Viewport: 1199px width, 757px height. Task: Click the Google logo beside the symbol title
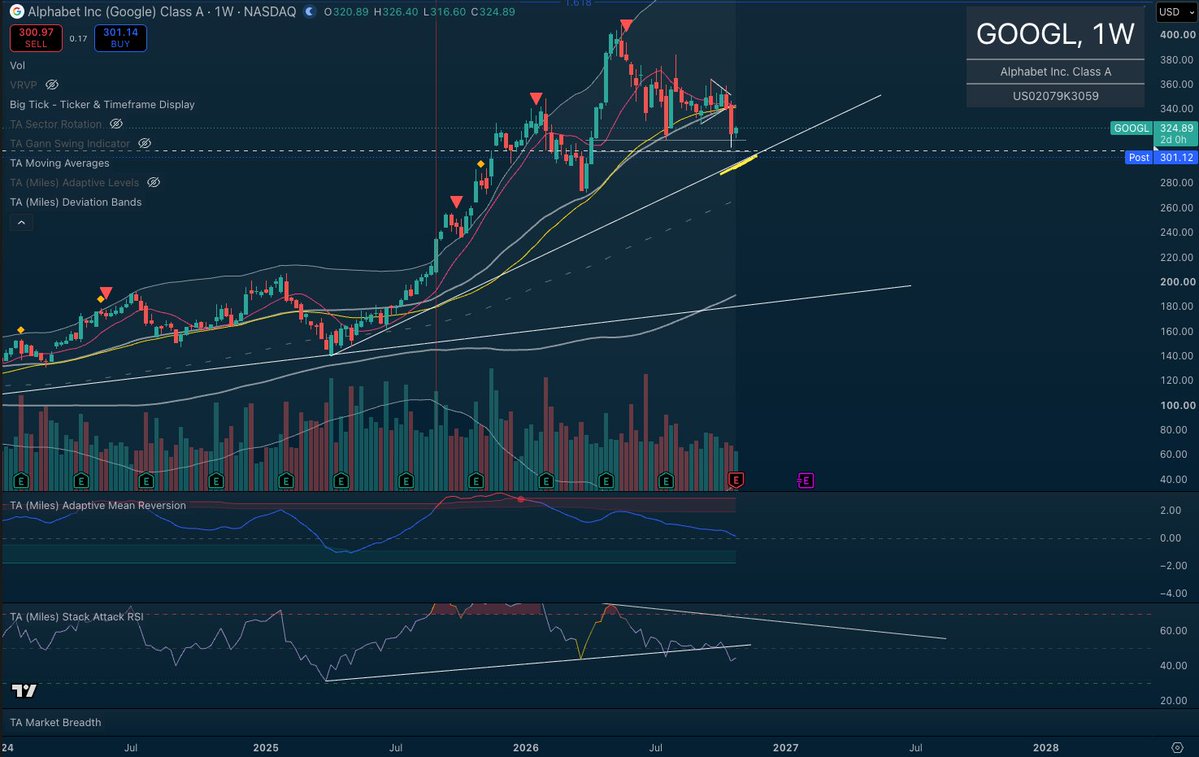[x=16, y=11]
